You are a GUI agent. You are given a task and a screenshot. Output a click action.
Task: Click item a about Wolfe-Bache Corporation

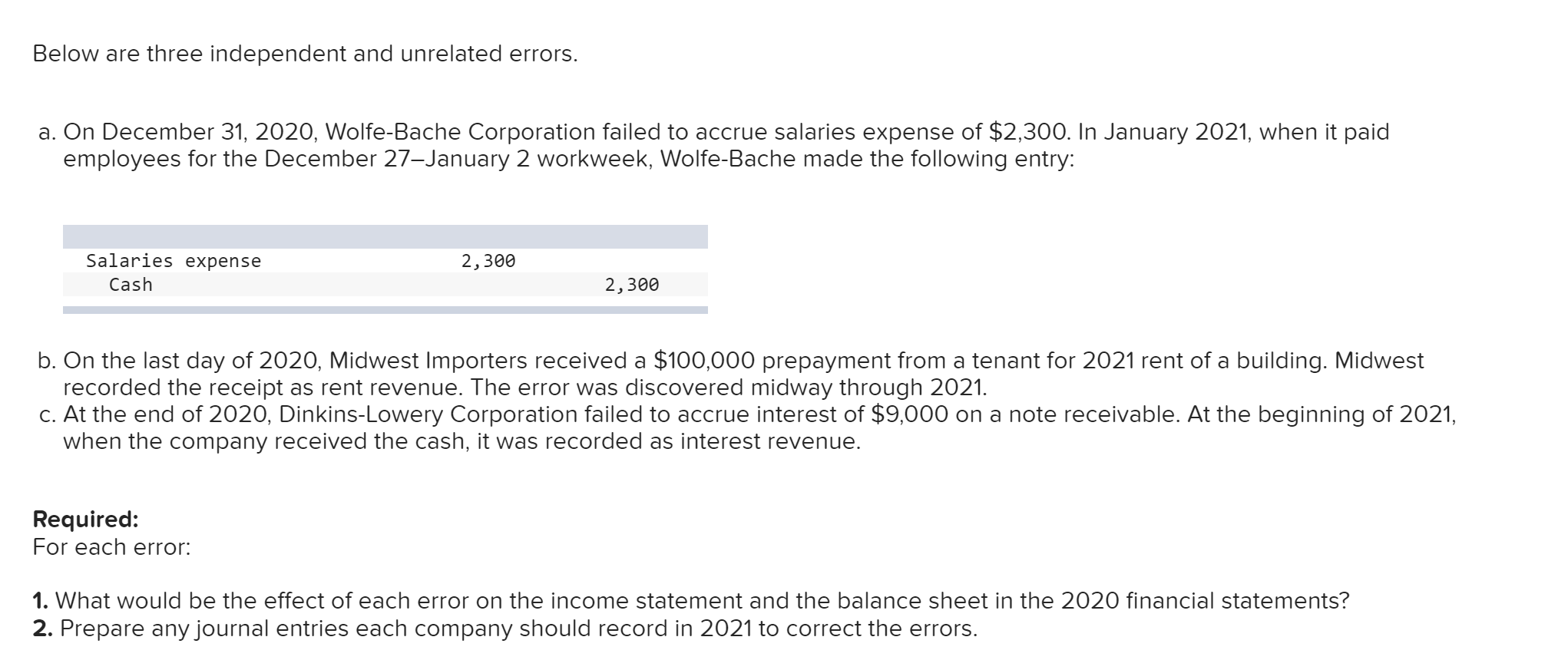pyautogui.click(x=714, y=145)
